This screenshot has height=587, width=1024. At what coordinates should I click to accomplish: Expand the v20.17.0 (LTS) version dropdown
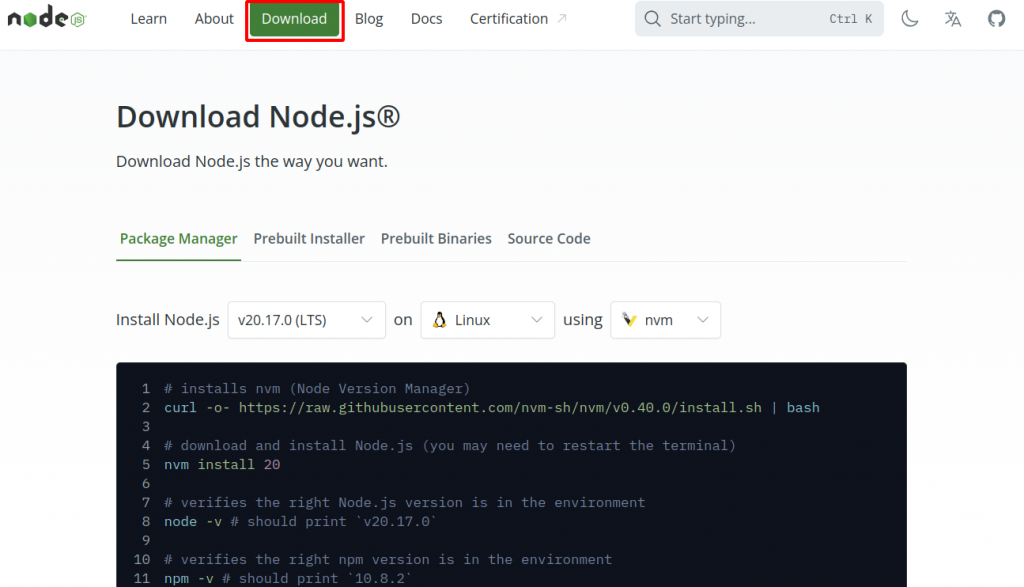point(306,320)
